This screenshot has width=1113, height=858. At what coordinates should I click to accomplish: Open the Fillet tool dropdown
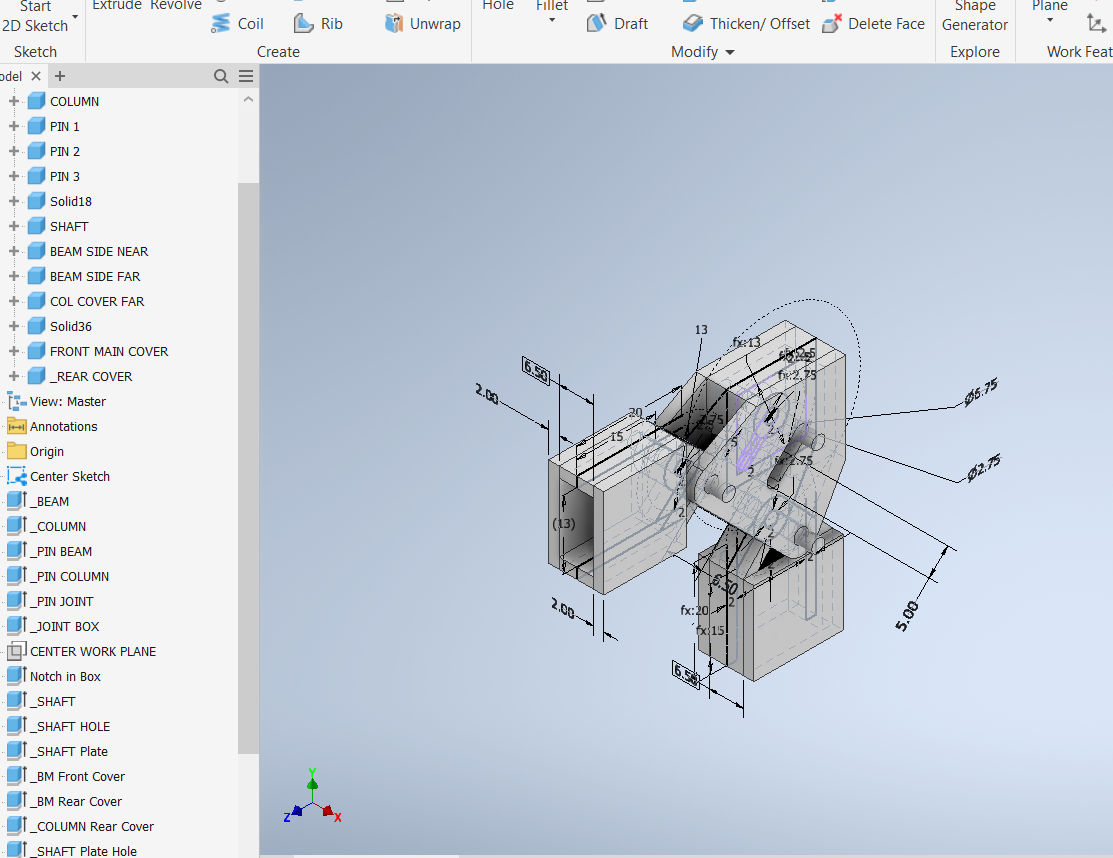(551, 18)
